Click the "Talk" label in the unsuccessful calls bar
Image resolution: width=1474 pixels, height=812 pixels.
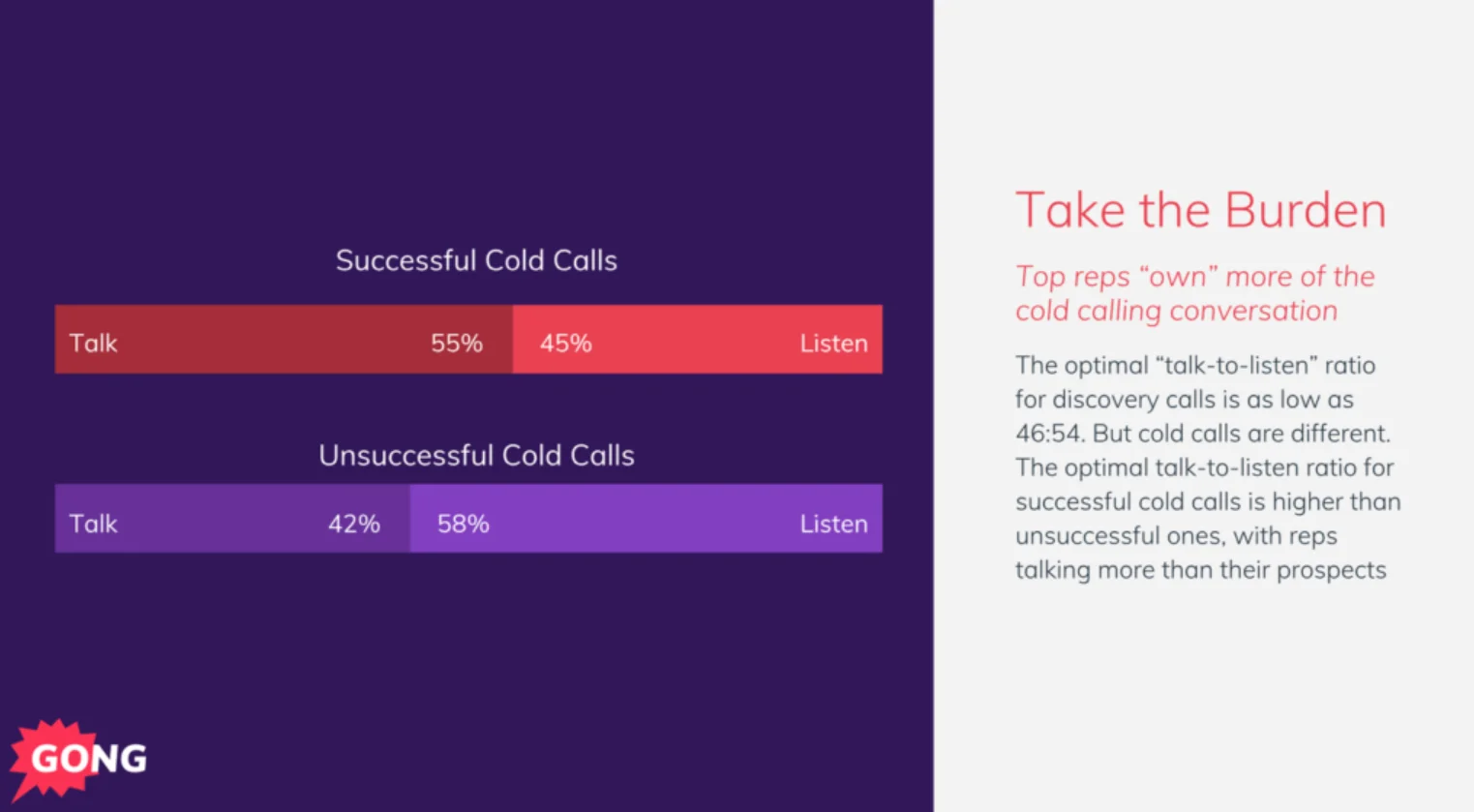coord(93,524)
